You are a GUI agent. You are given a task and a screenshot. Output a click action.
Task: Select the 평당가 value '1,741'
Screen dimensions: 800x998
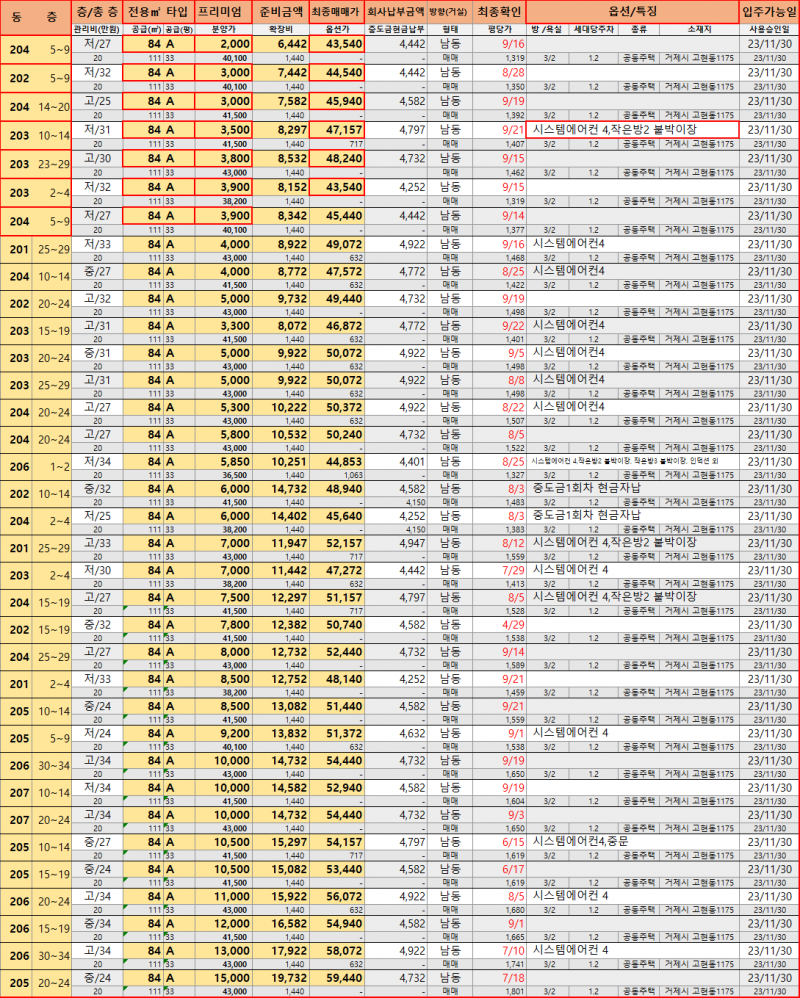click(515, 964)
